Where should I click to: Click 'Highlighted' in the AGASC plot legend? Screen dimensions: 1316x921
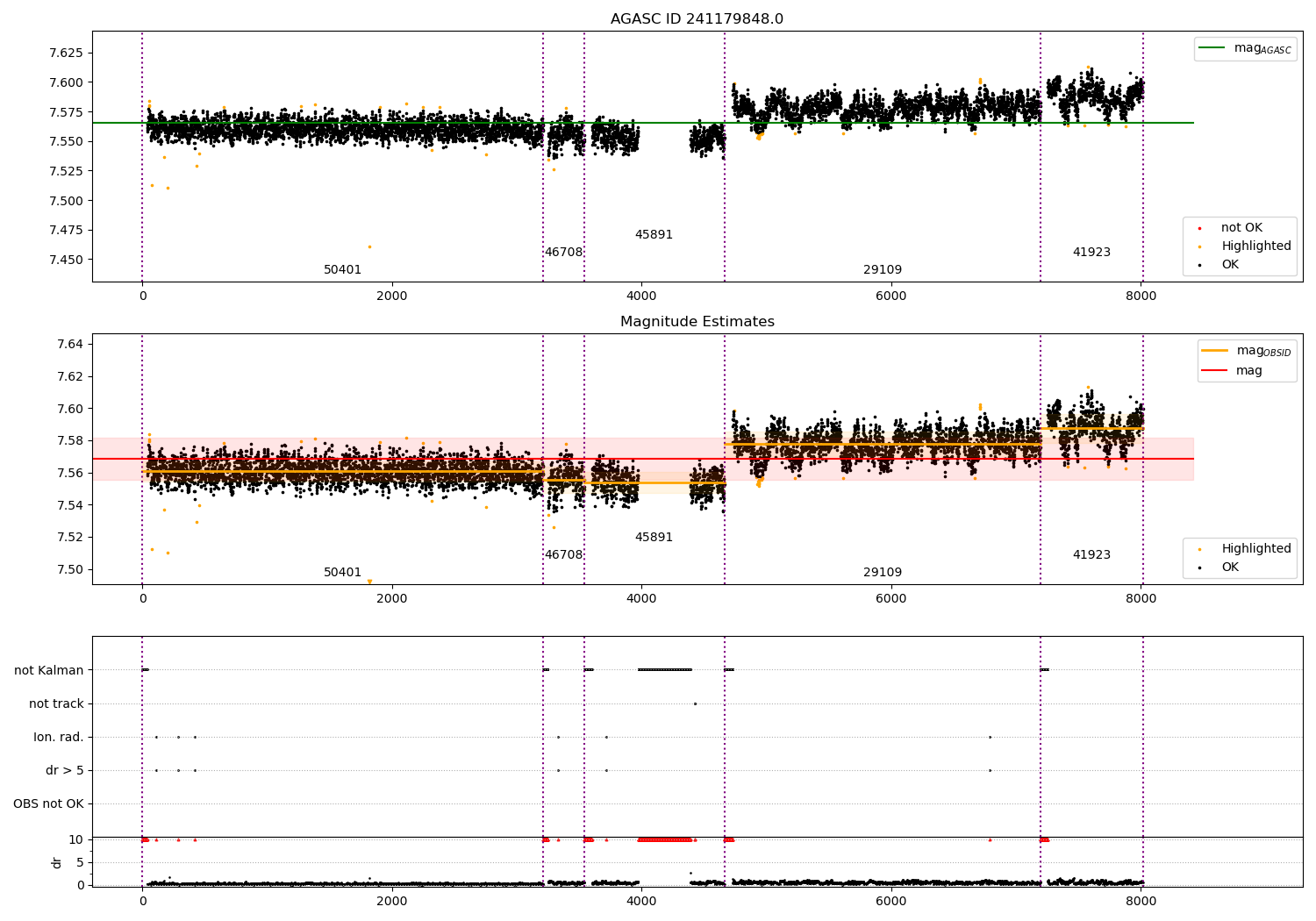click(x=1256, y=246)
